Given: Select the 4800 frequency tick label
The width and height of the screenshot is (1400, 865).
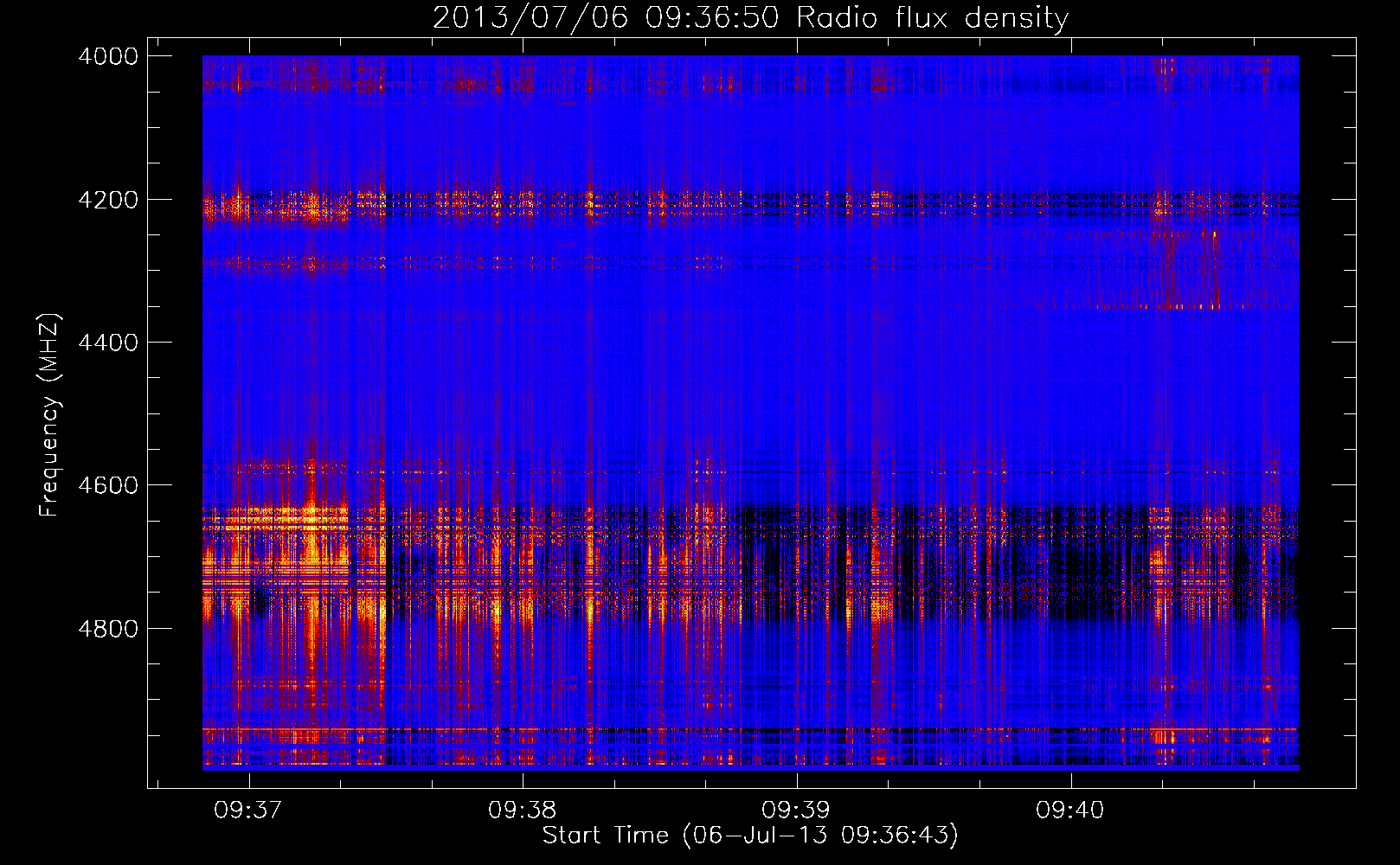Looking at the screenshot, I should [x=108, y=628].
